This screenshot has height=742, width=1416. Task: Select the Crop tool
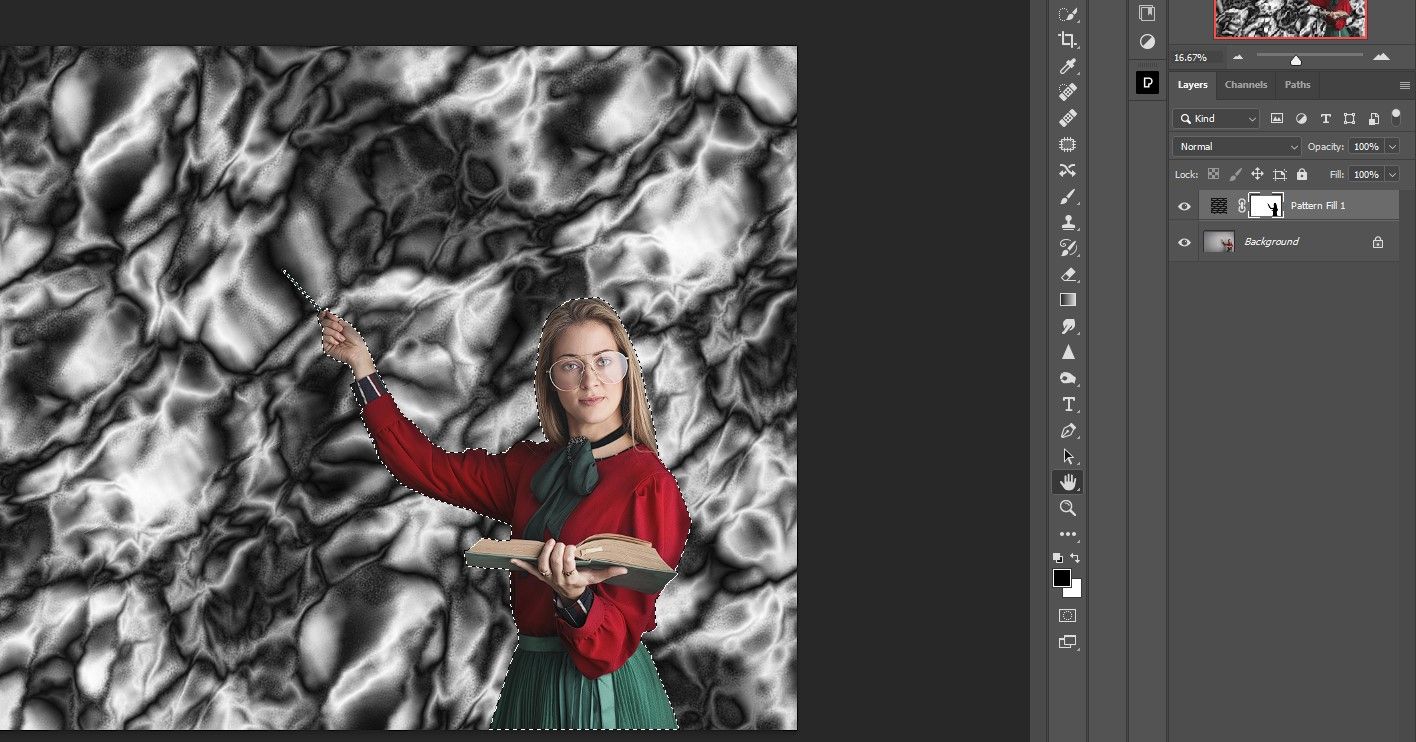pyautogui.click(x=1068, y=40)
